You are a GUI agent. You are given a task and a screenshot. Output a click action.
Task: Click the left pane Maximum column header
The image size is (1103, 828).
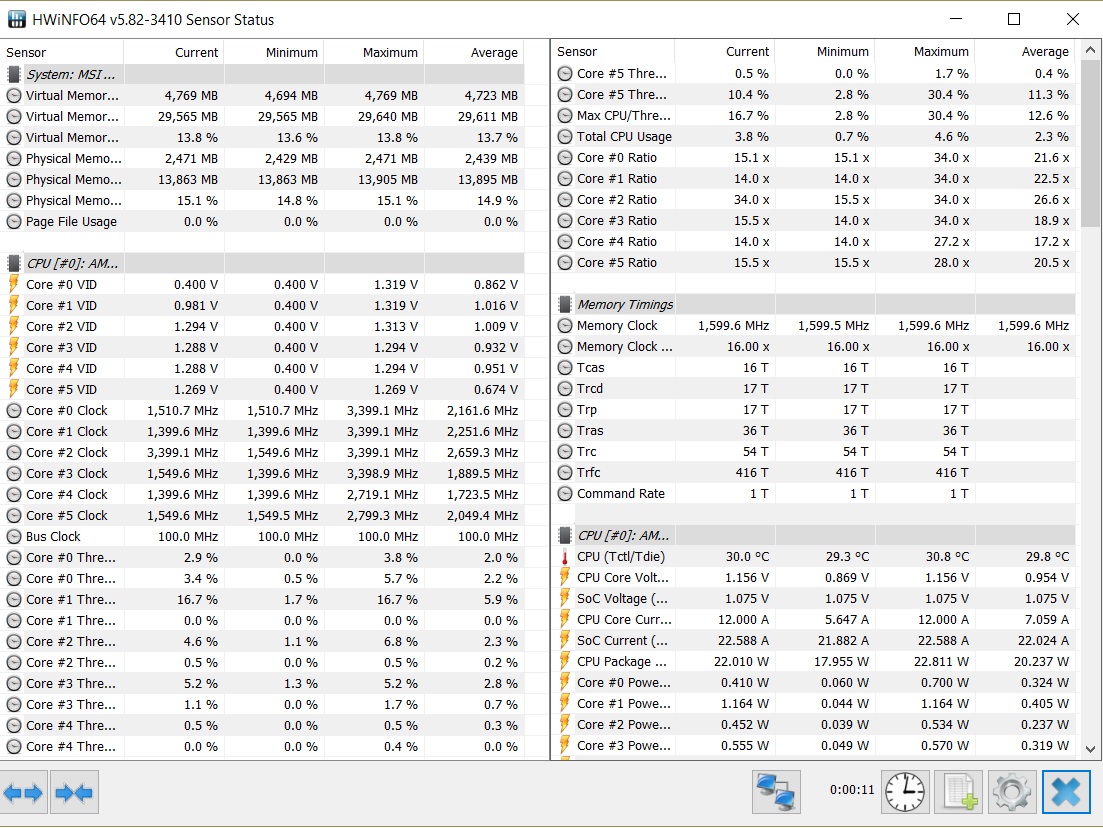click(374, 52)
